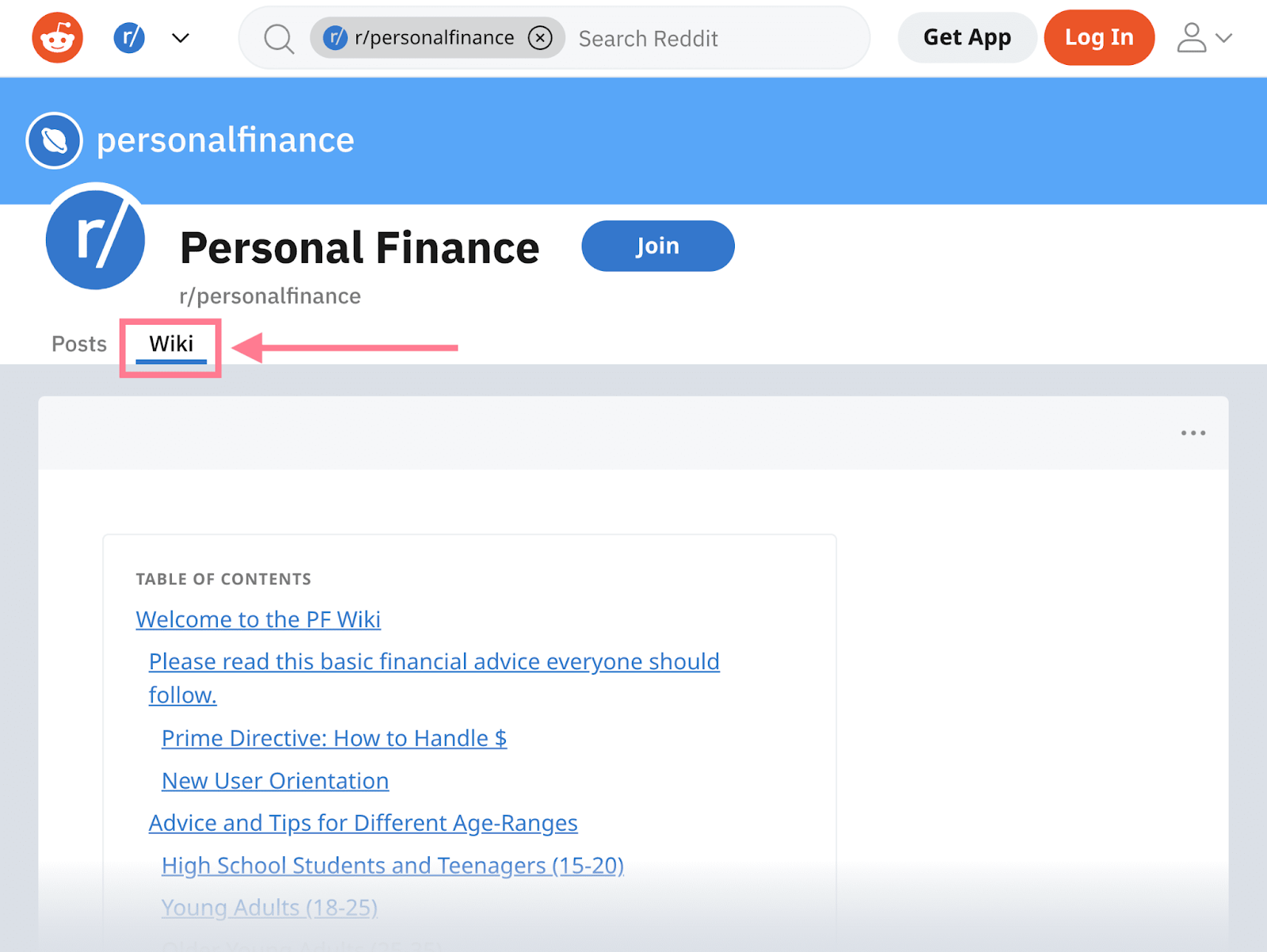Click the r/ community icon in header

pos(129,38)
